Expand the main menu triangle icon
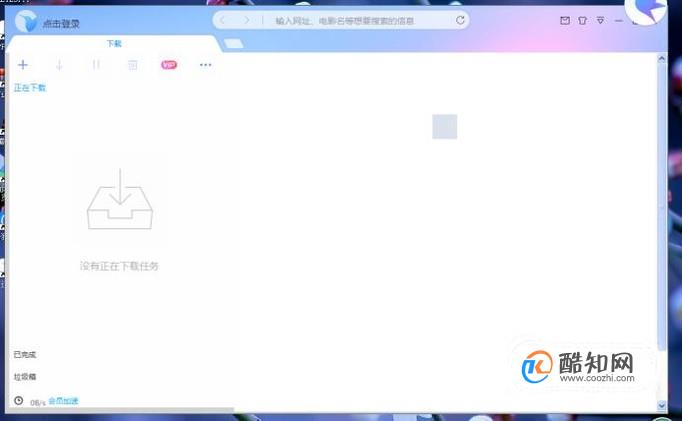682x421 pixels. pos(600,20)
